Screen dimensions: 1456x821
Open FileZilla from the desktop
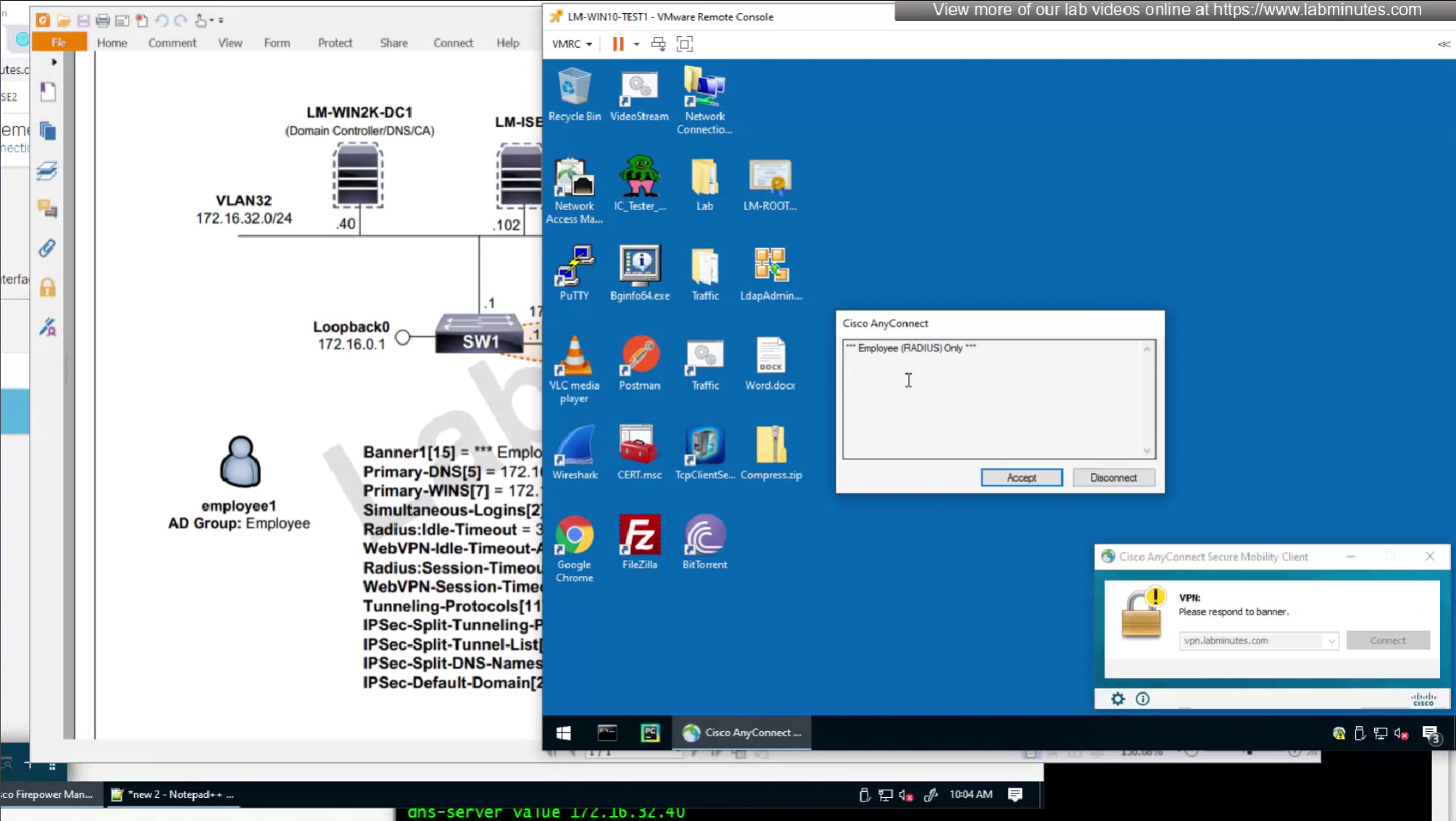click(639, 539)
